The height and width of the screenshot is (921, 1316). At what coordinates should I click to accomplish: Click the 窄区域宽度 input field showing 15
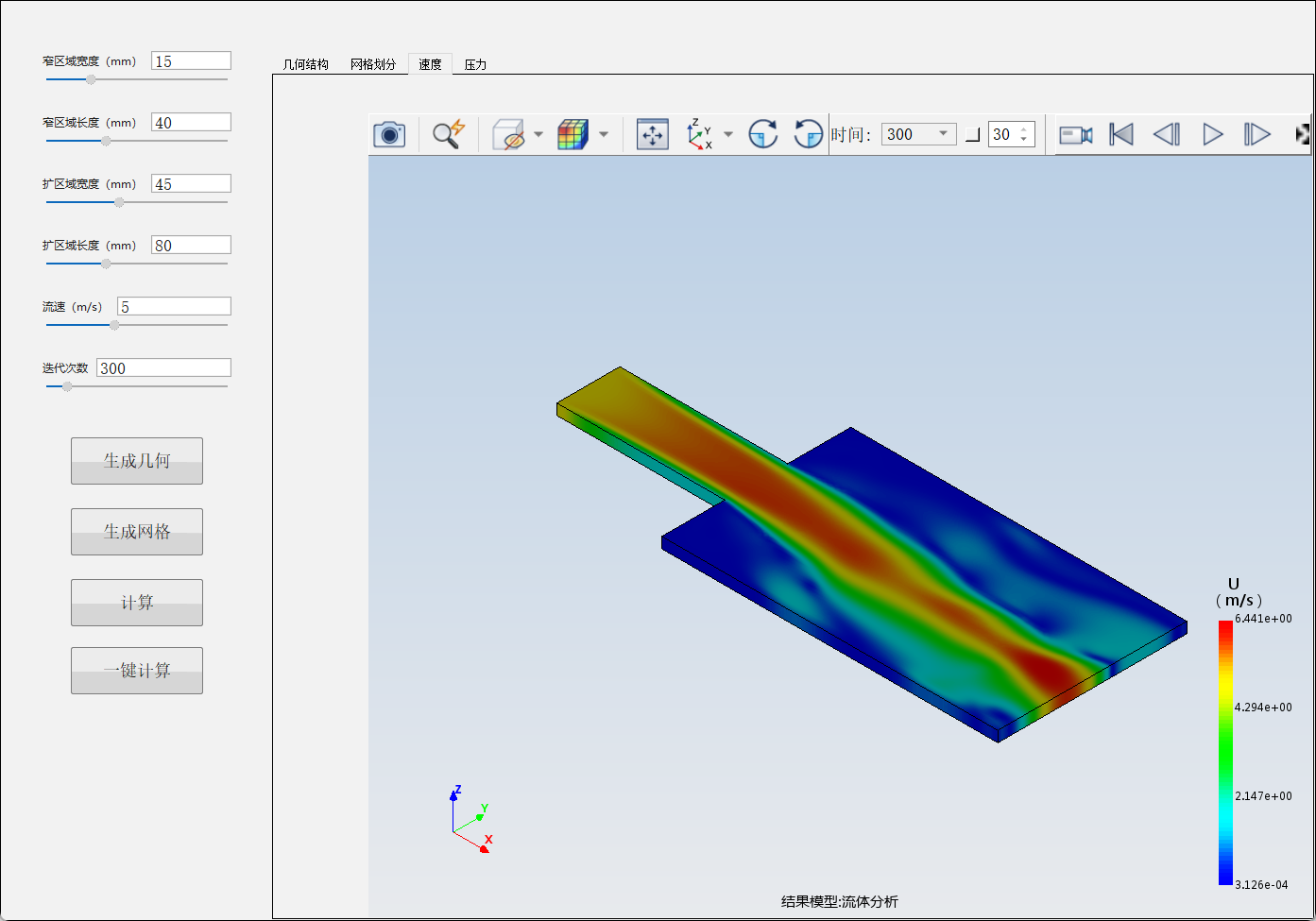[191, 60]
